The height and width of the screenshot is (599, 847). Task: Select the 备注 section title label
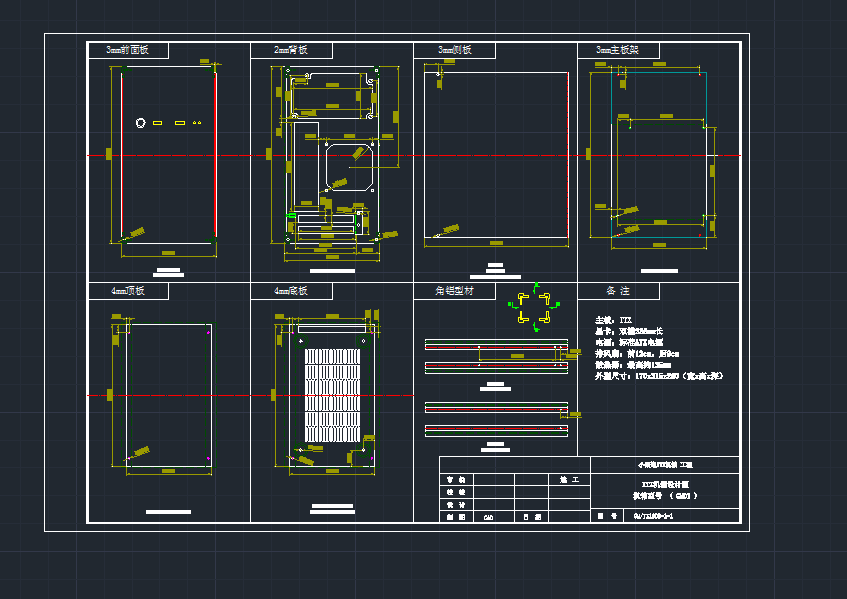tap(620, 290)
